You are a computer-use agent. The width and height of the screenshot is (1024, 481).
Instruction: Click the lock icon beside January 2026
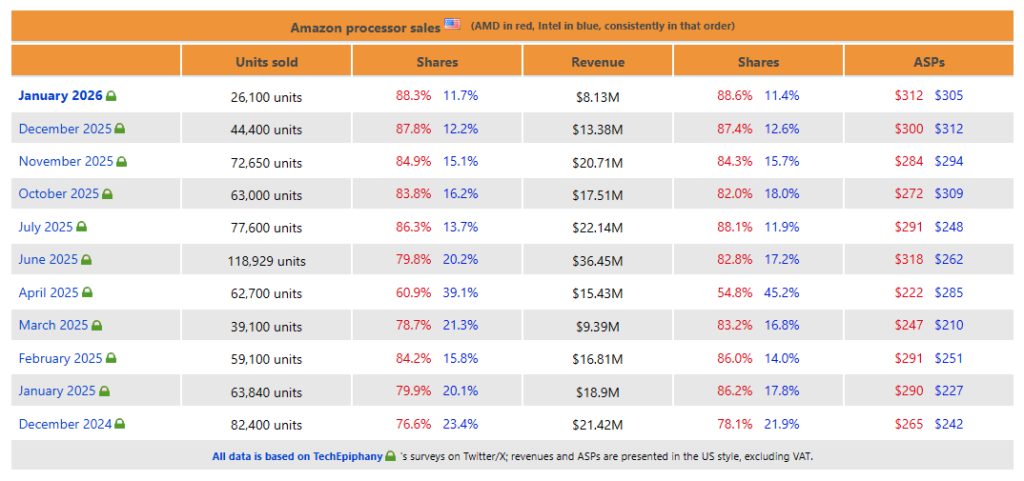pyautogui.click(x=112, y=96)
